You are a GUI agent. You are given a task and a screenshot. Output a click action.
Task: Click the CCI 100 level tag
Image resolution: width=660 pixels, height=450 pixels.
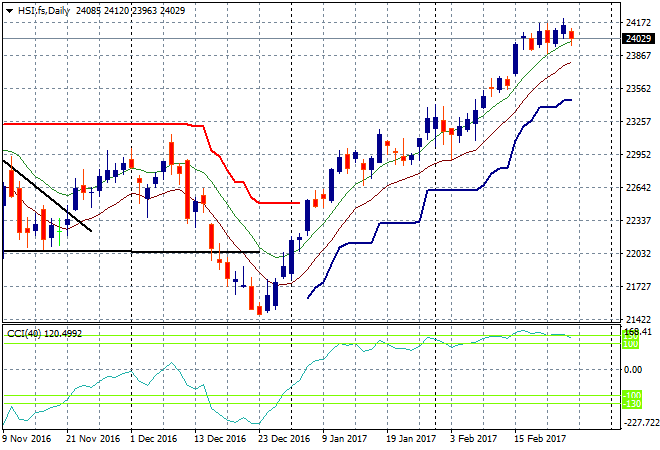point(631,344)
